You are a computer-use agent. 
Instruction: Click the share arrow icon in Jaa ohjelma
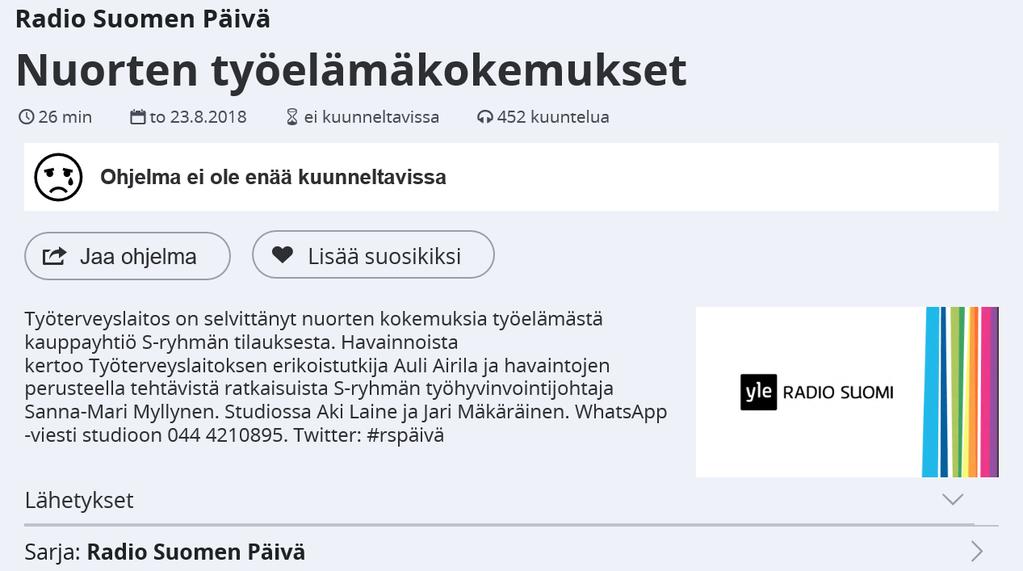54,256
